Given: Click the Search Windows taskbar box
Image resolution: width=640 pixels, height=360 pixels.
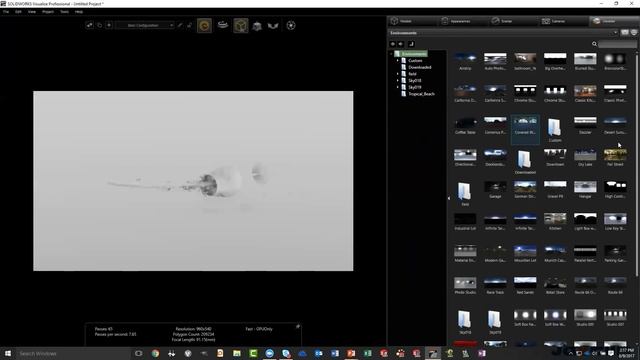Looking at the screenshot, I should (x=73, y=353).
